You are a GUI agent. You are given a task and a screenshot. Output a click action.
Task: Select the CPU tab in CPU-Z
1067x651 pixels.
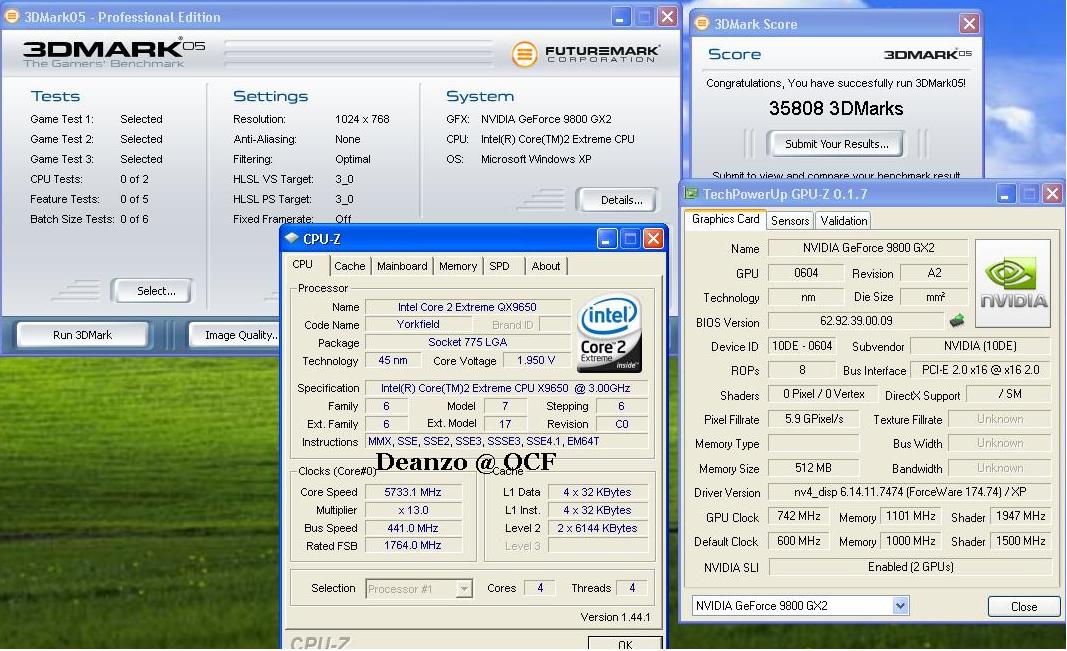303,265
